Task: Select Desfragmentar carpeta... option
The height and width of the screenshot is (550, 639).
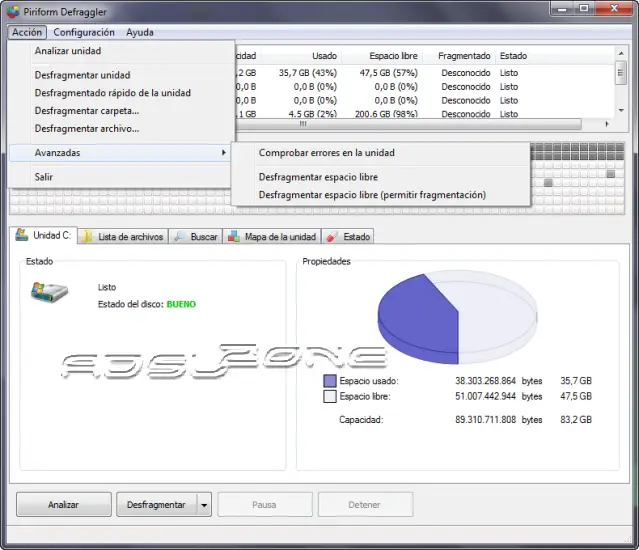Action: tap(121, 111)
